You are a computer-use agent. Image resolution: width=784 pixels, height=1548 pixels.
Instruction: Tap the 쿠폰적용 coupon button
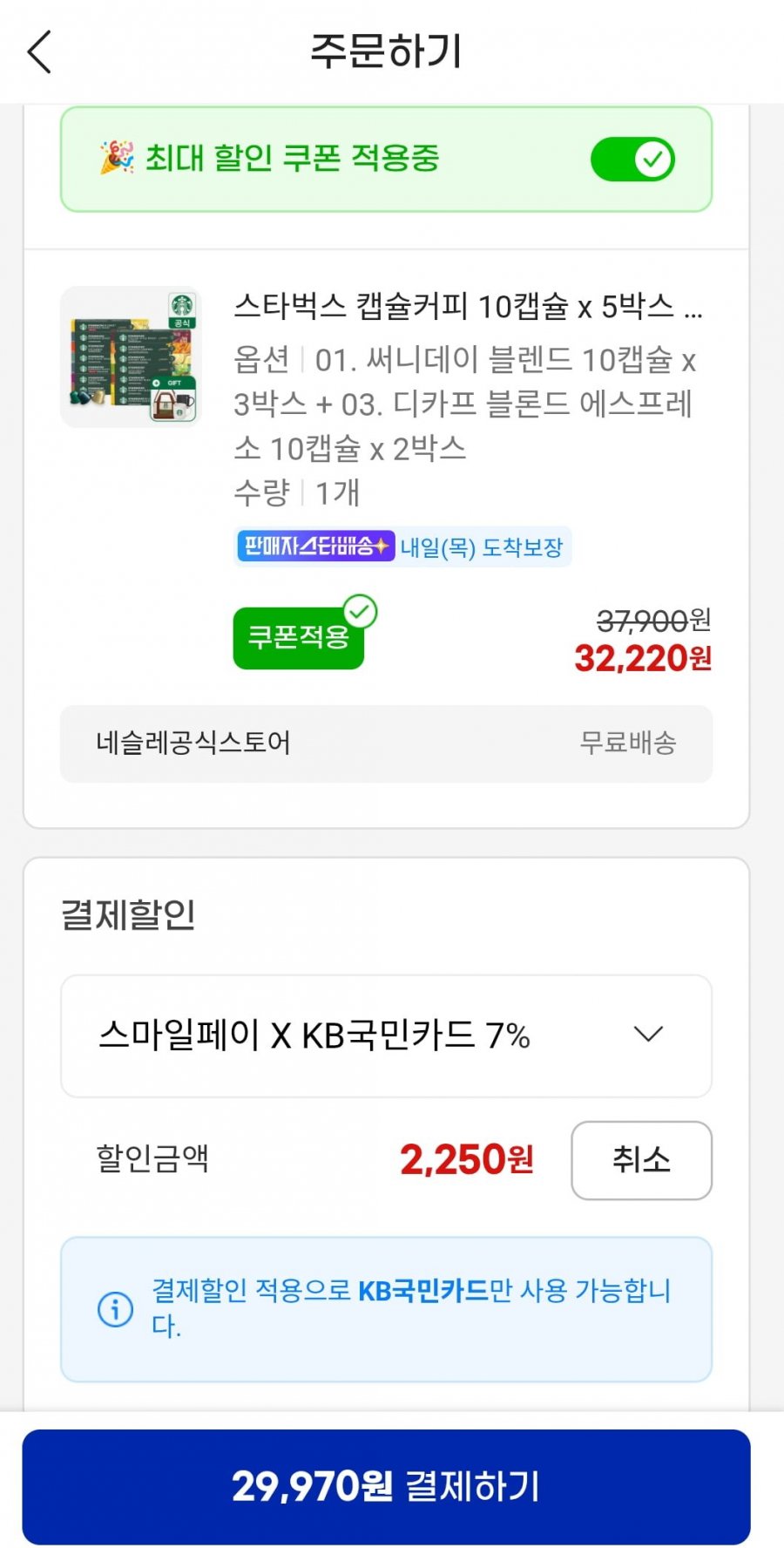[x=298, y=638]
